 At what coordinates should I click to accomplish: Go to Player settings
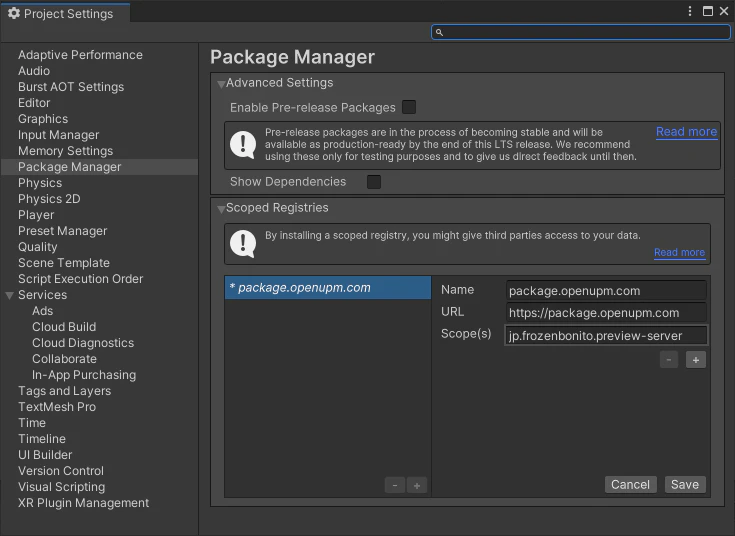coord(36,215)
